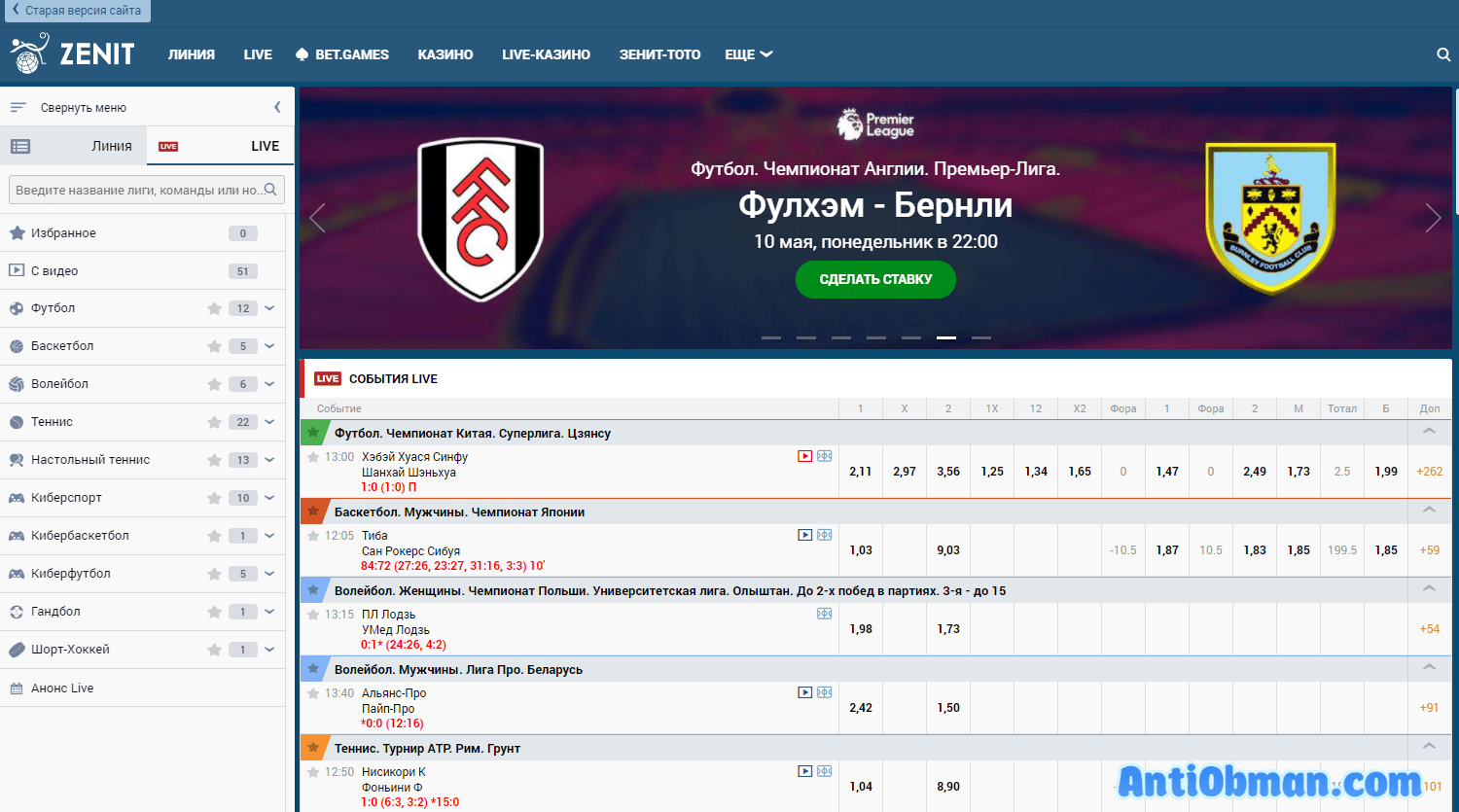Expand the Баскетбол category list

pyautogui.click(x=269, y=346)
